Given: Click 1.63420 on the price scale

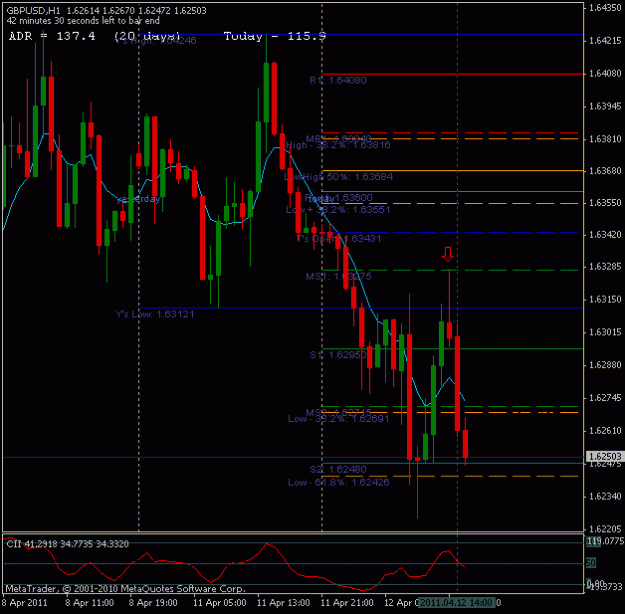Looking at the screenshot, I should click(x=605, y=234).
